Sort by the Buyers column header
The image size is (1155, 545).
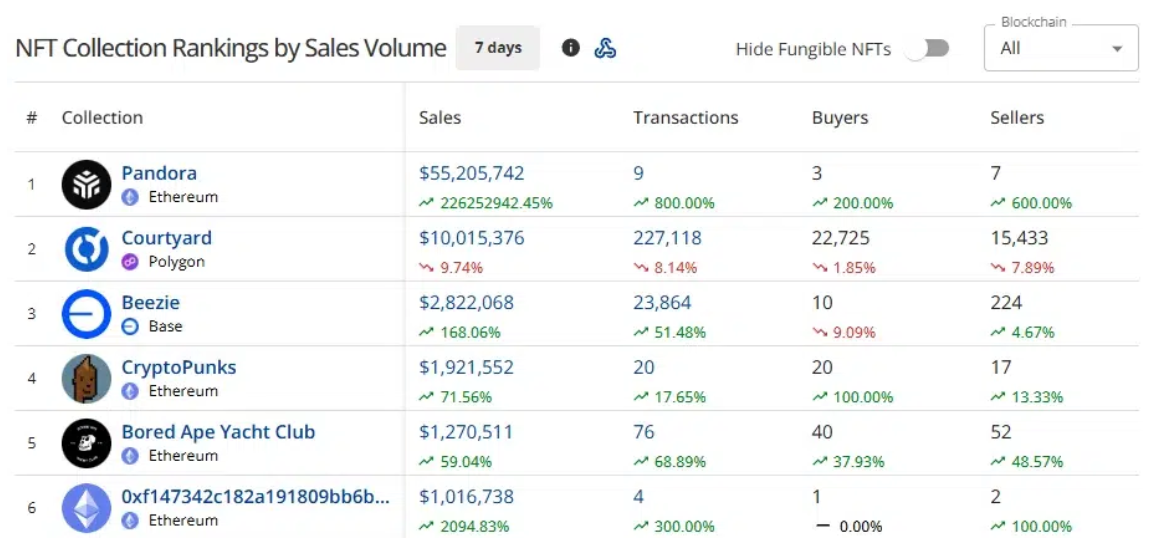tap(840, 118)
